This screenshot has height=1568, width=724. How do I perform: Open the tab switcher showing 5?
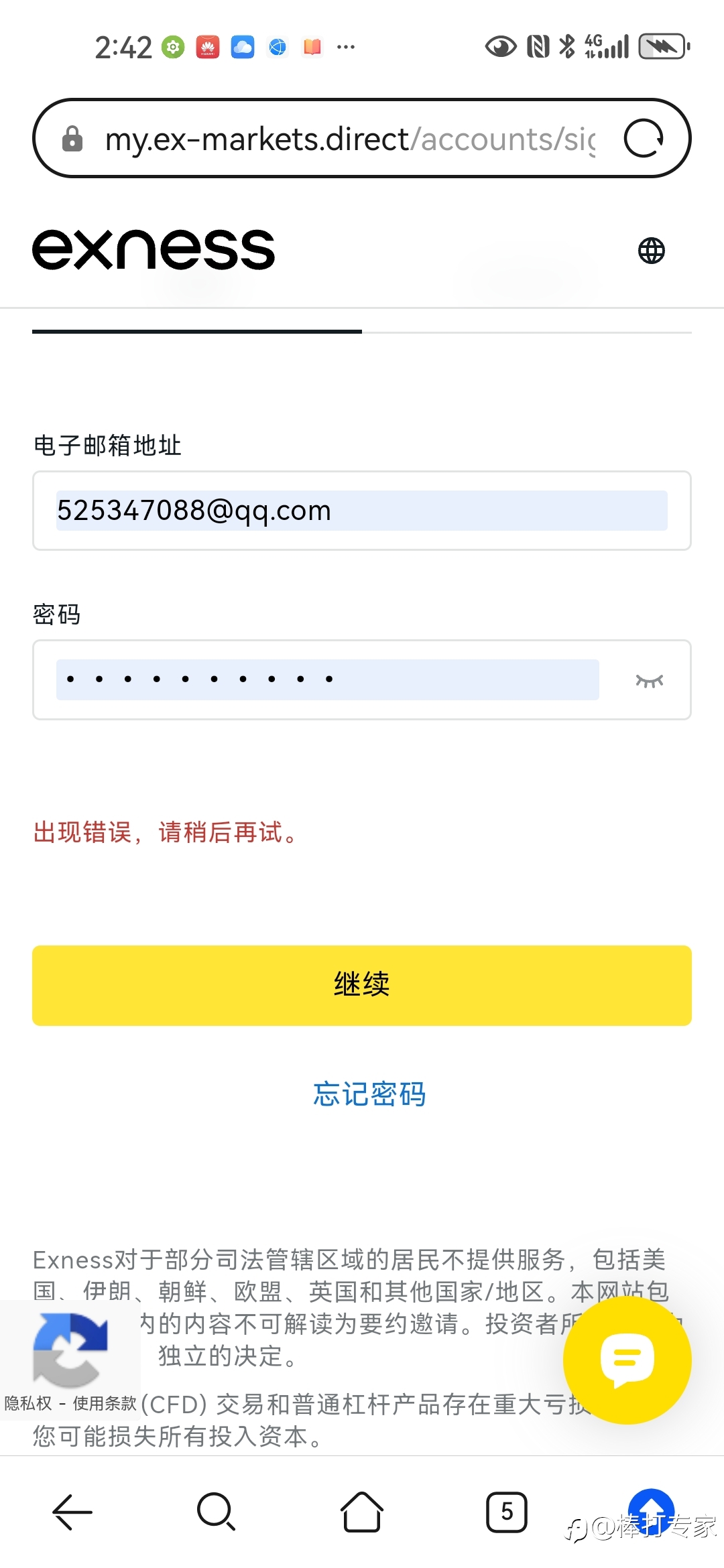pyautogui.click(x=507, y=1512)
